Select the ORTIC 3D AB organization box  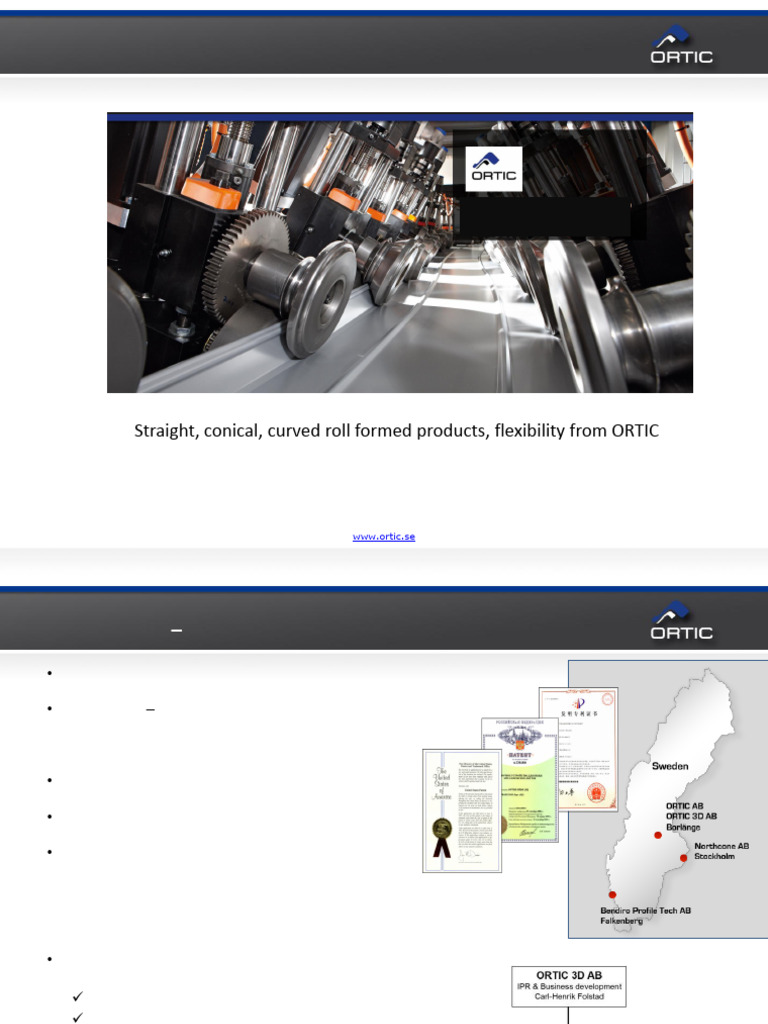569,986
